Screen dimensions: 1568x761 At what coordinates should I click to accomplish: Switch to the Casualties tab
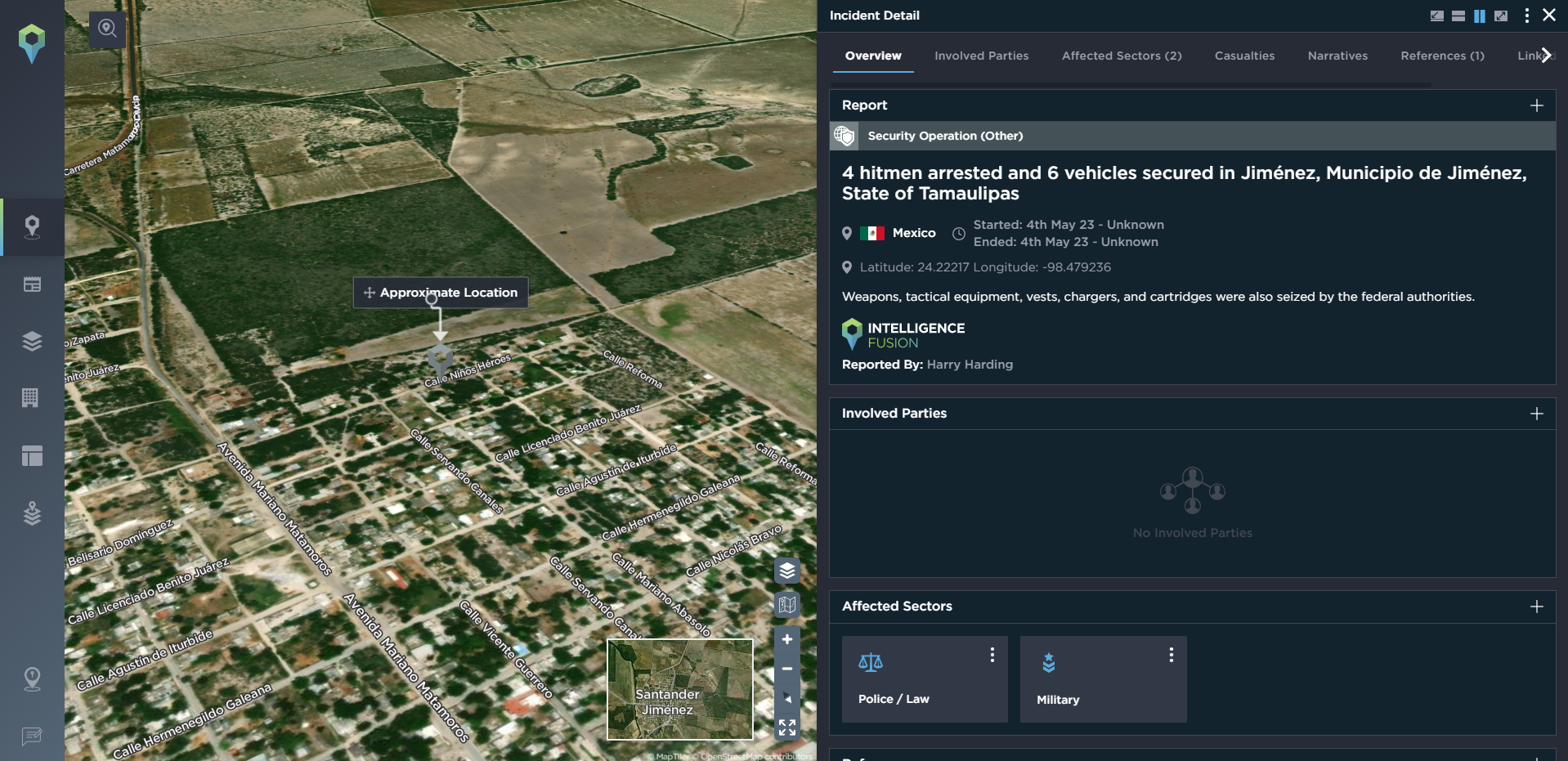1244,56
